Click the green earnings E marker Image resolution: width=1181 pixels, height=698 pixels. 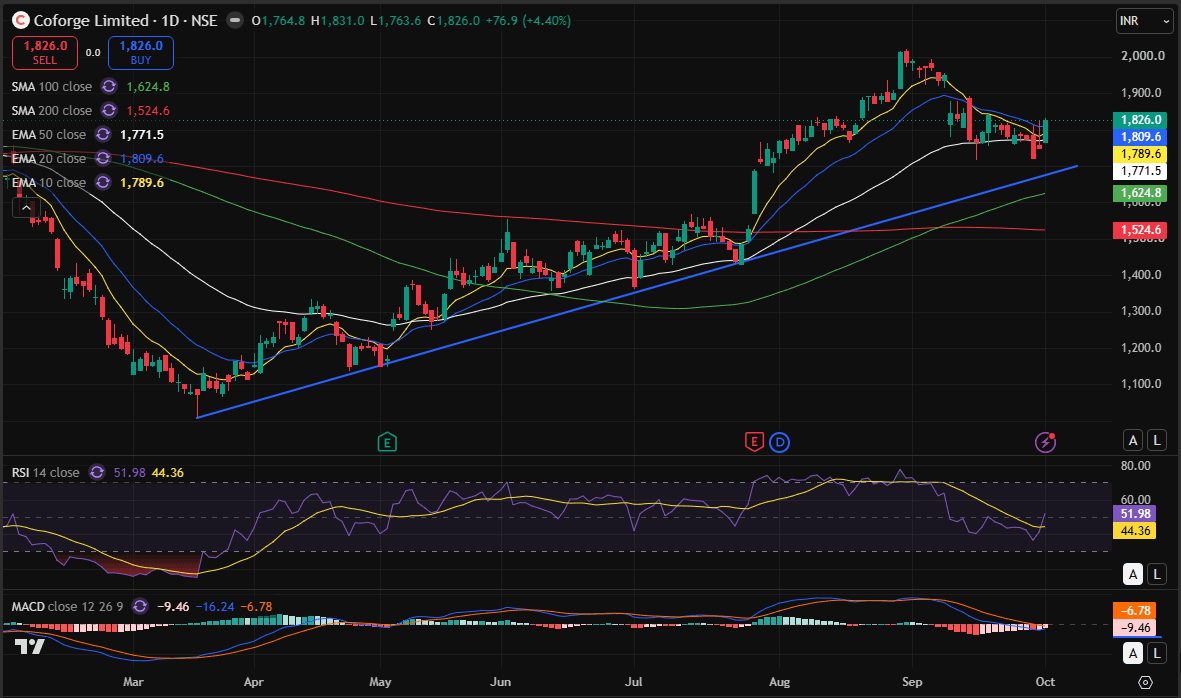click(x=386, y=442)
